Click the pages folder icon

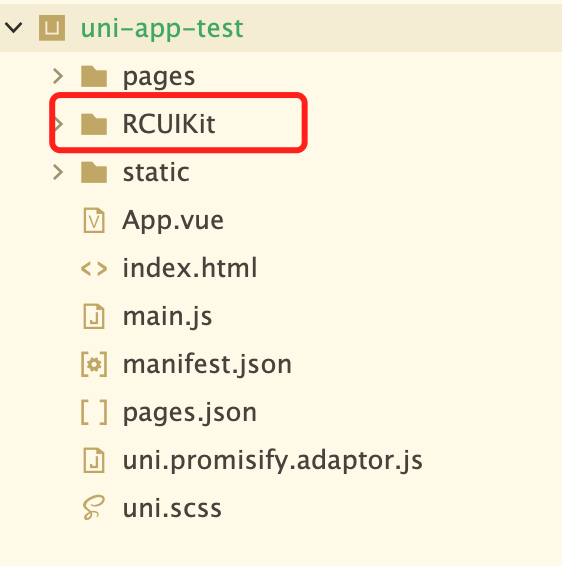pos(94,76)
